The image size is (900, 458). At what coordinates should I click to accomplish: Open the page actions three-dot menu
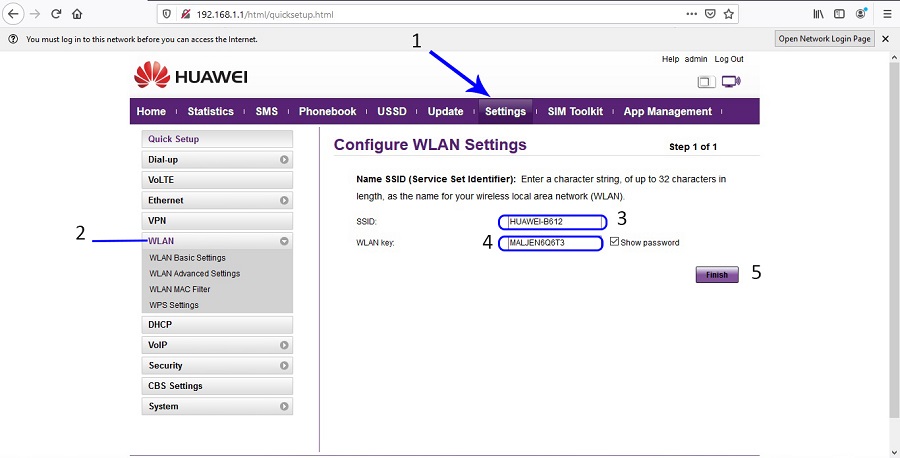692,14
